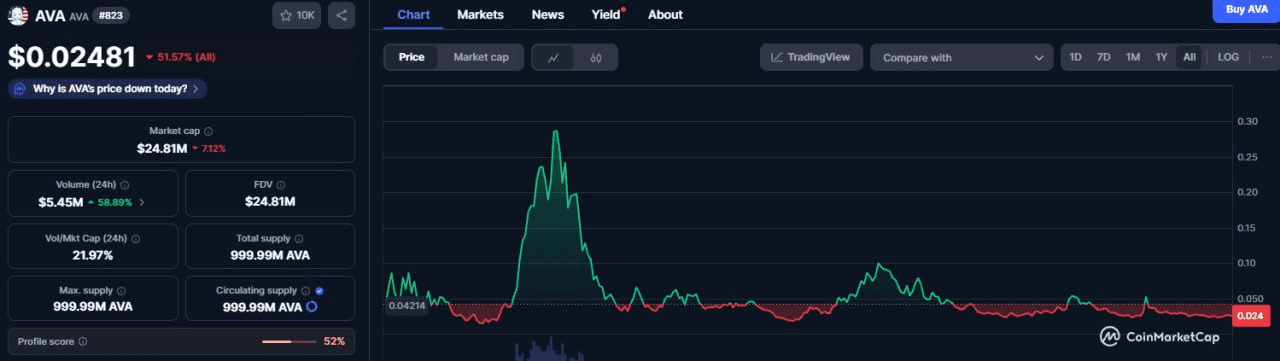Click the $0.02481 price text
Image resolution: width=1280 pixels, height=361 pixels.
point(71,56)
